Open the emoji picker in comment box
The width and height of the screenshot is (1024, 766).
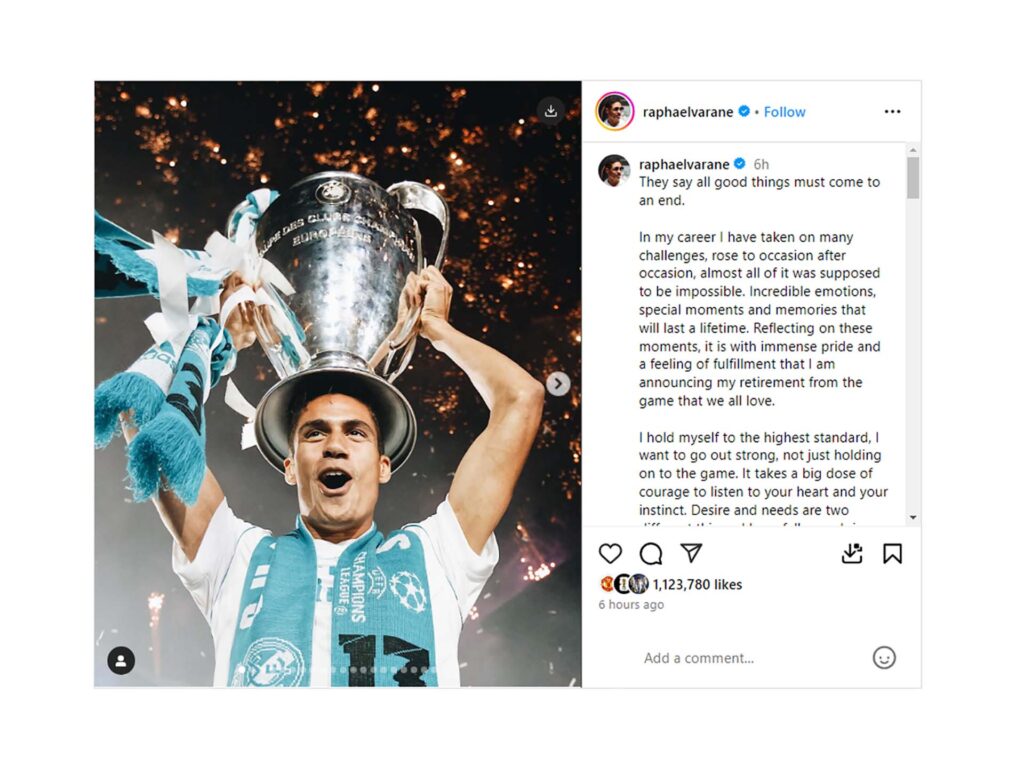[884, 657]
